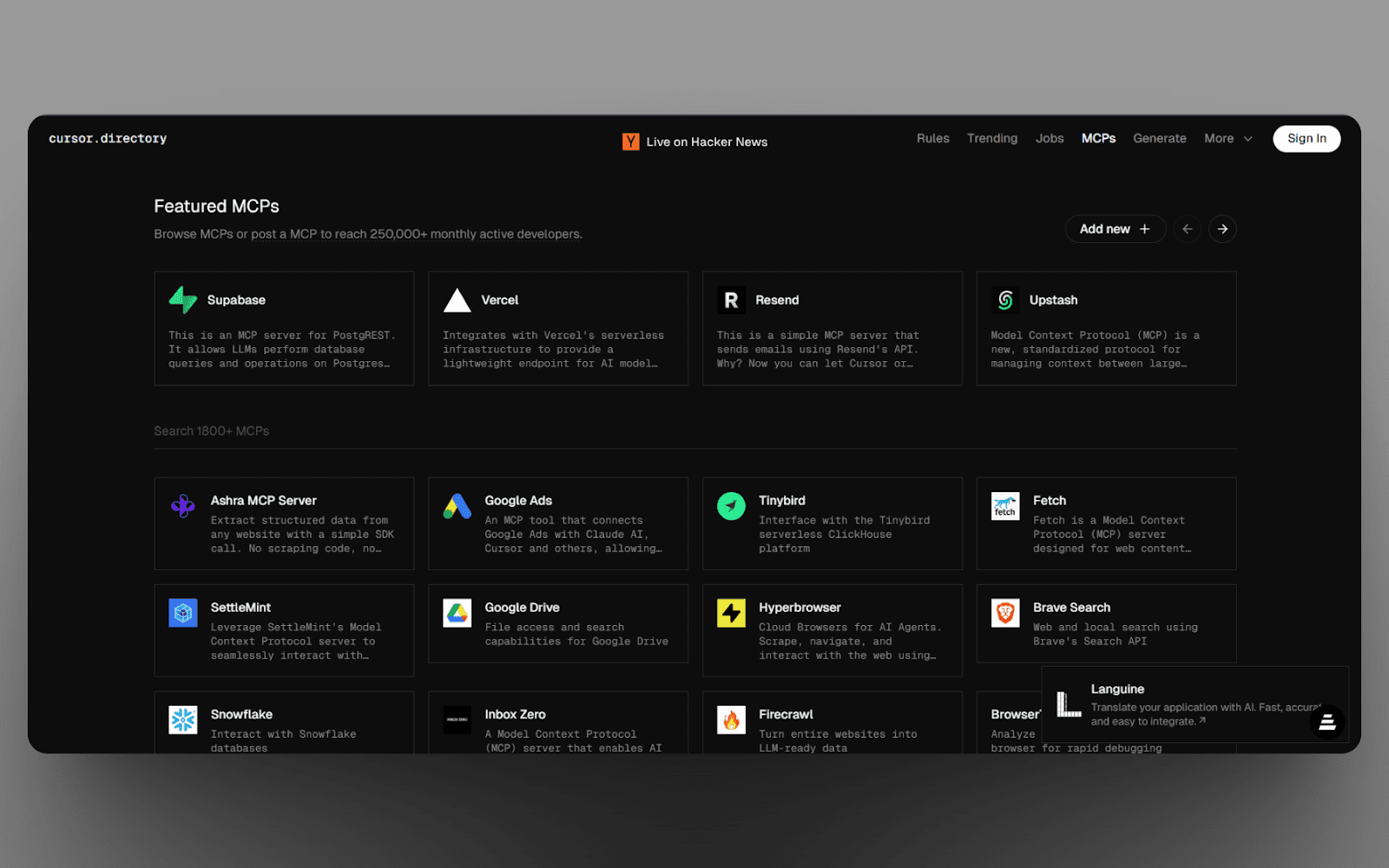This screenshot has height=868, width=1389.
Task: Click the SettleMint card title
Action: 240,608
